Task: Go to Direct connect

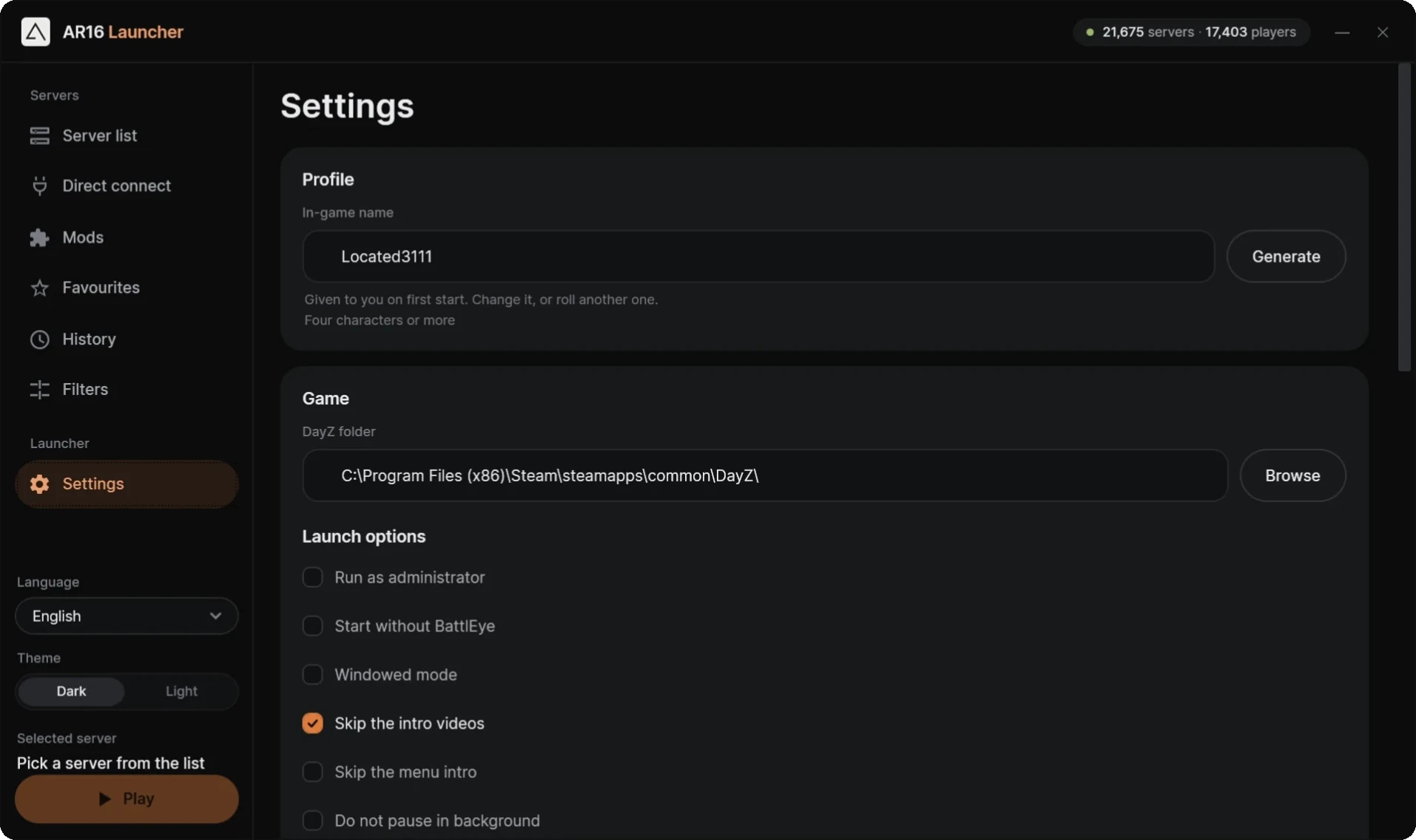Action: click(x=127, y=186)
